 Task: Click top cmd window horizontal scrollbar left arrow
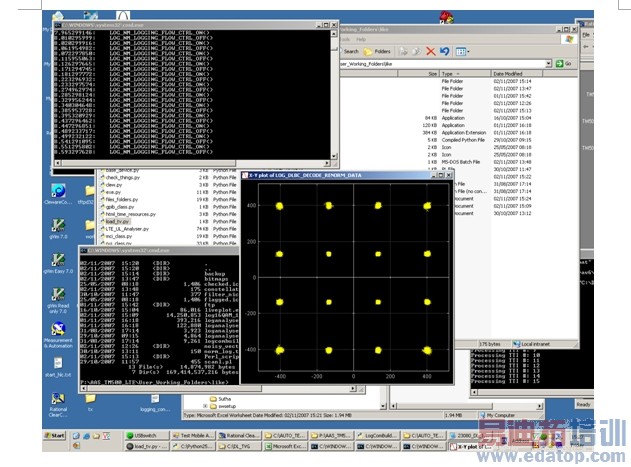point(57,163)
